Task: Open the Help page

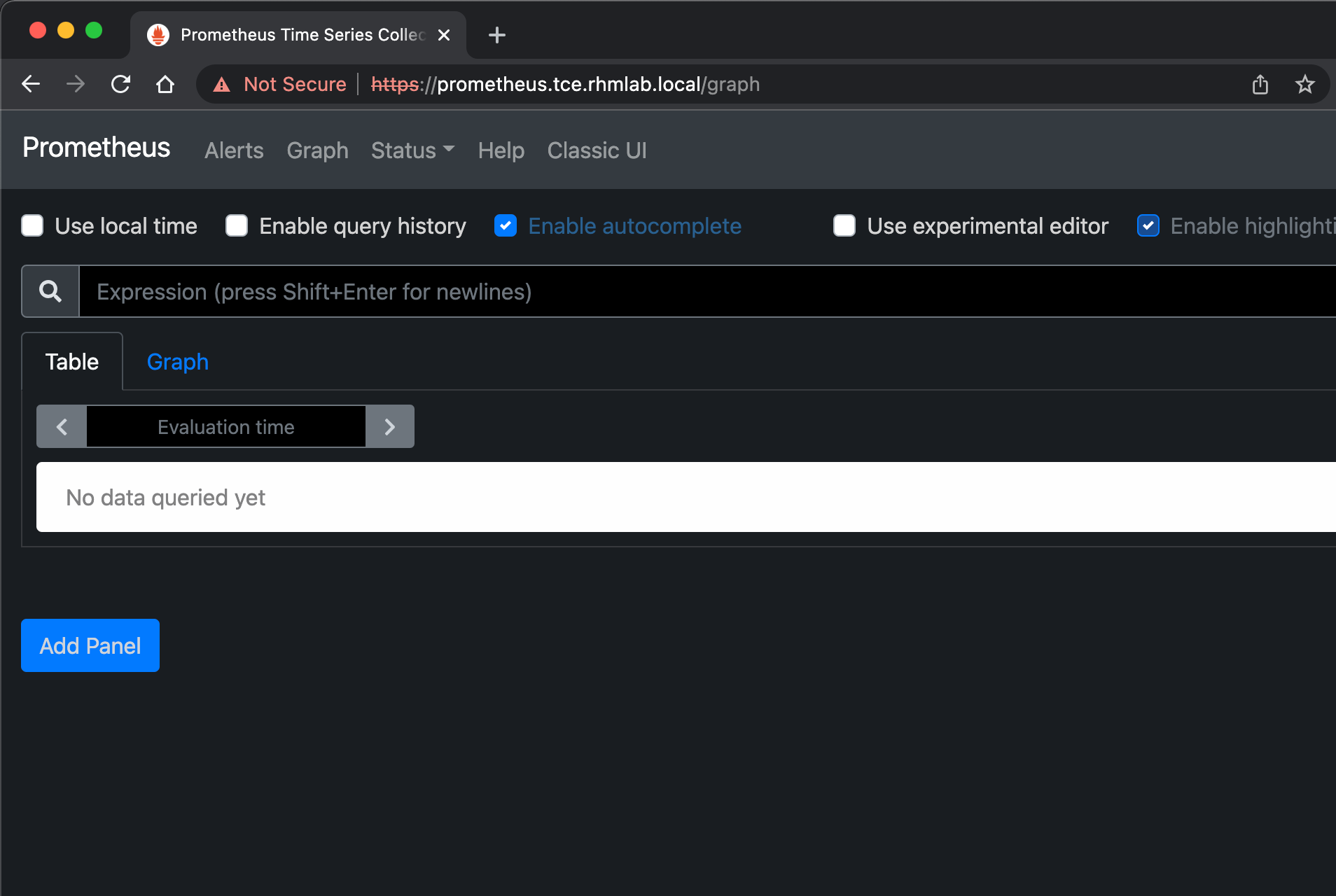Action: [501, 150]
